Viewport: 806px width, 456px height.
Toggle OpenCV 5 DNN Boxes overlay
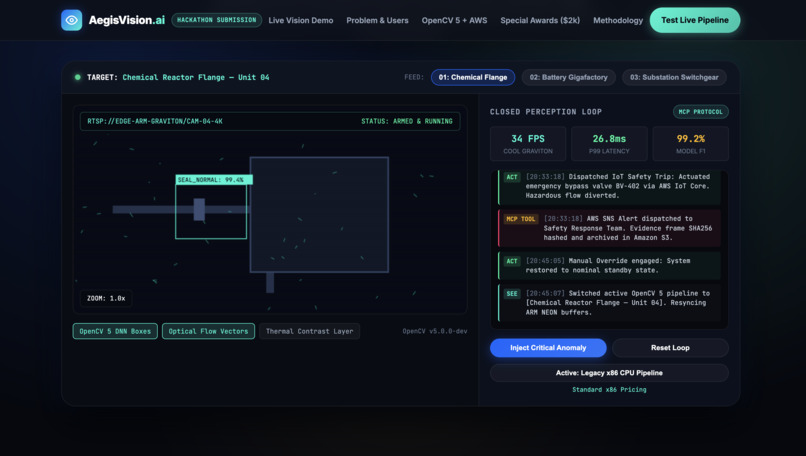tap(115, 331)
